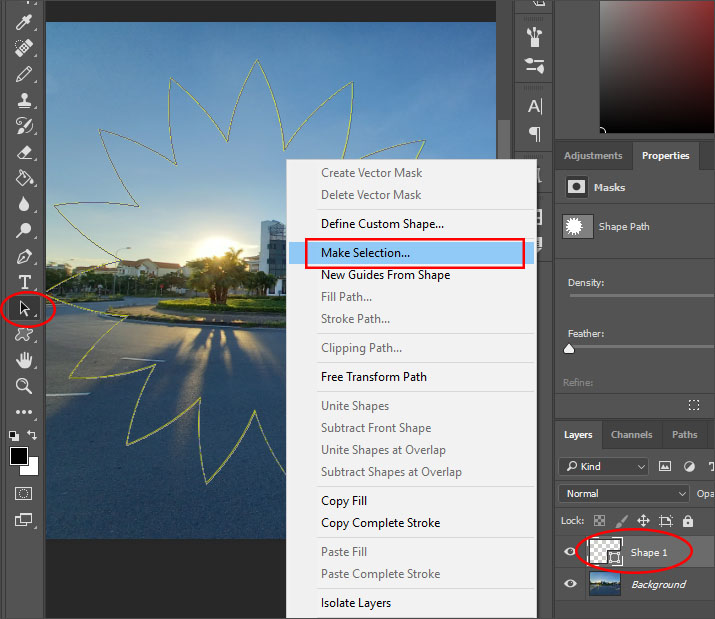Viewport: 715px width, 619px height.
Task: Switch to the Channels tab
Action: [x=632, y=435]
